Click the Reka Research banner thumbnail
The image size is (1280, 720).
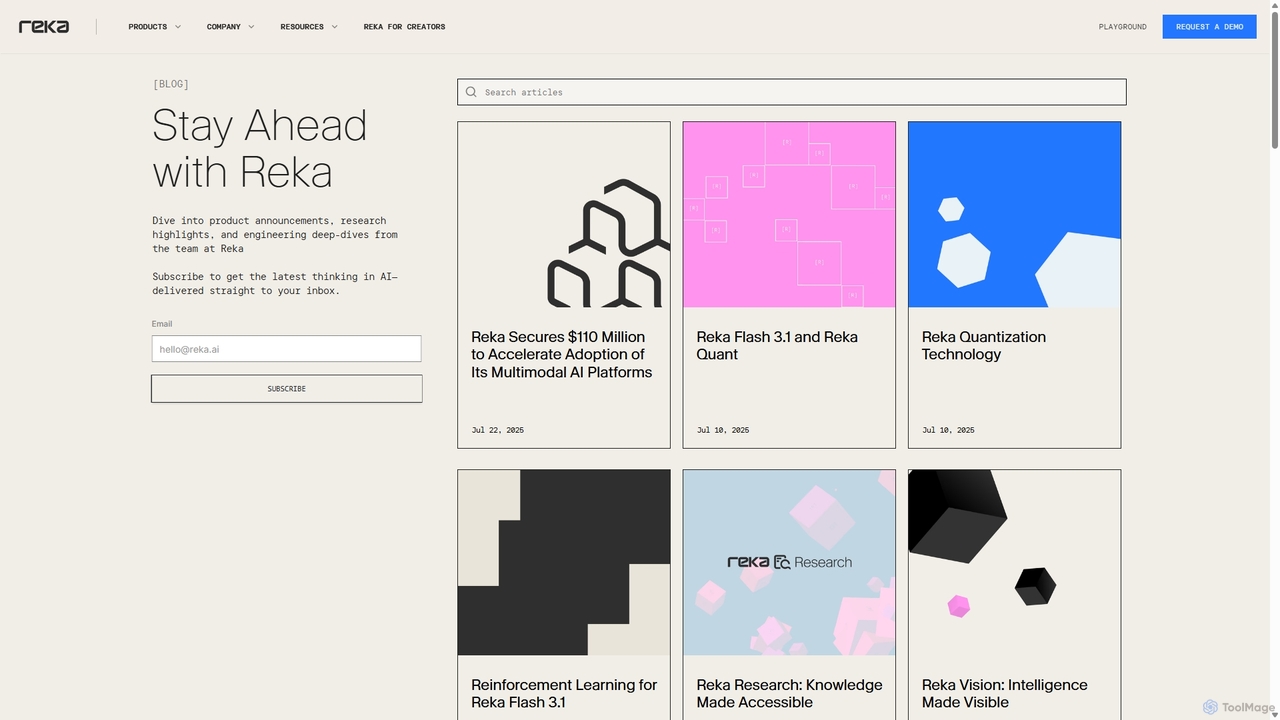click(x=789, y=563)
